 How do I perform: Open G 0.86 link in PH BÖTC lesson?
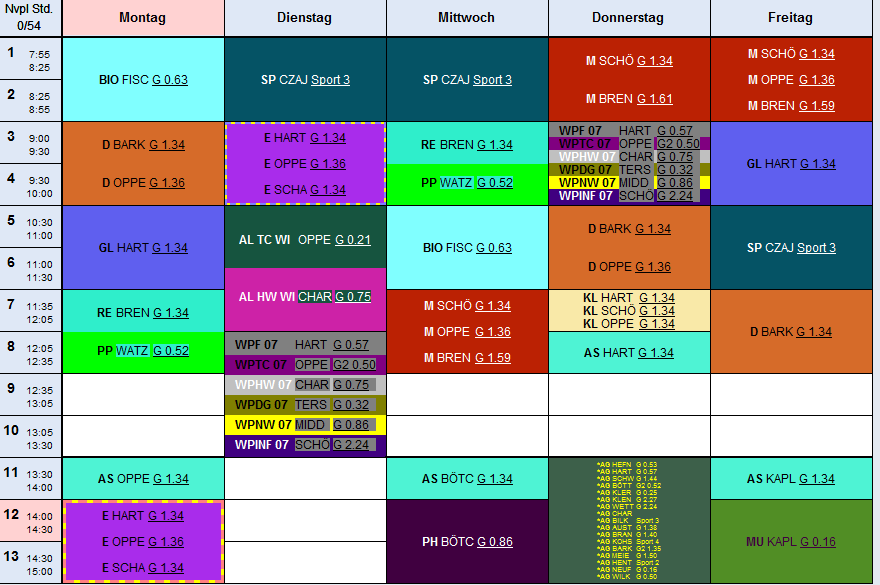tap(494, 542)
